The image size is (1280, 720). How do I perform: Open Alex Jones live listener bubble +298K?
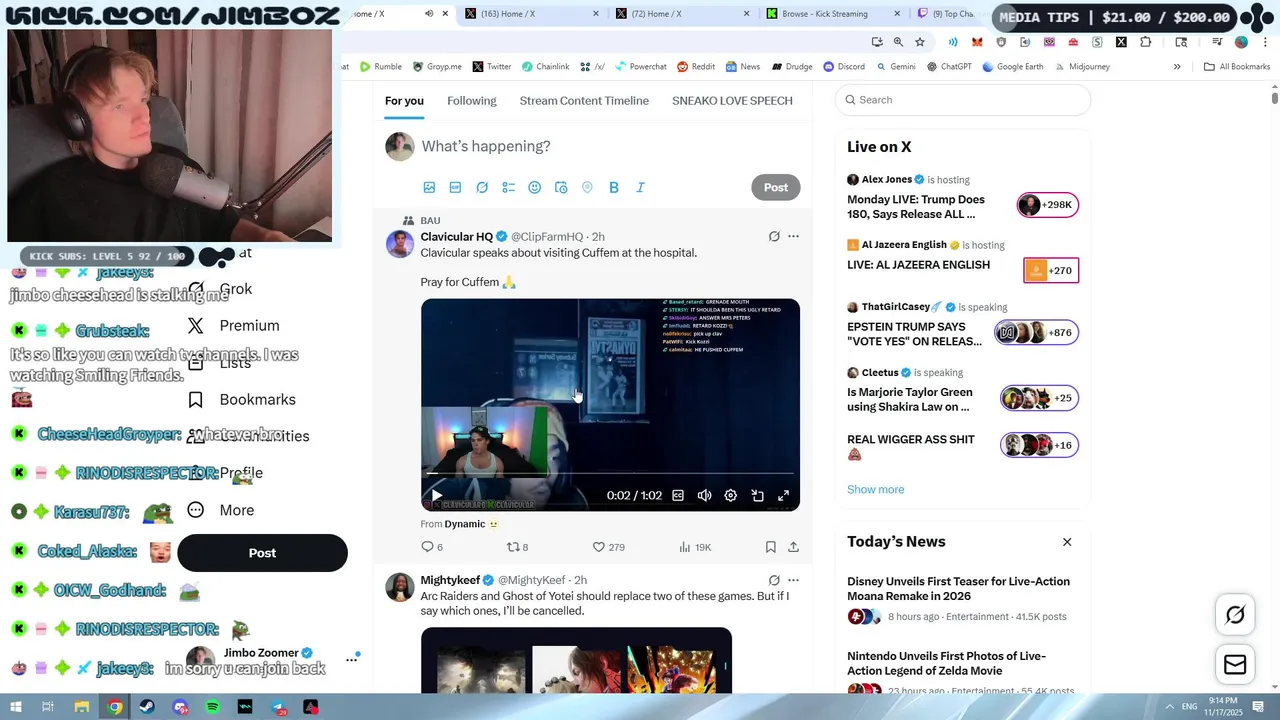(1047, 205)
